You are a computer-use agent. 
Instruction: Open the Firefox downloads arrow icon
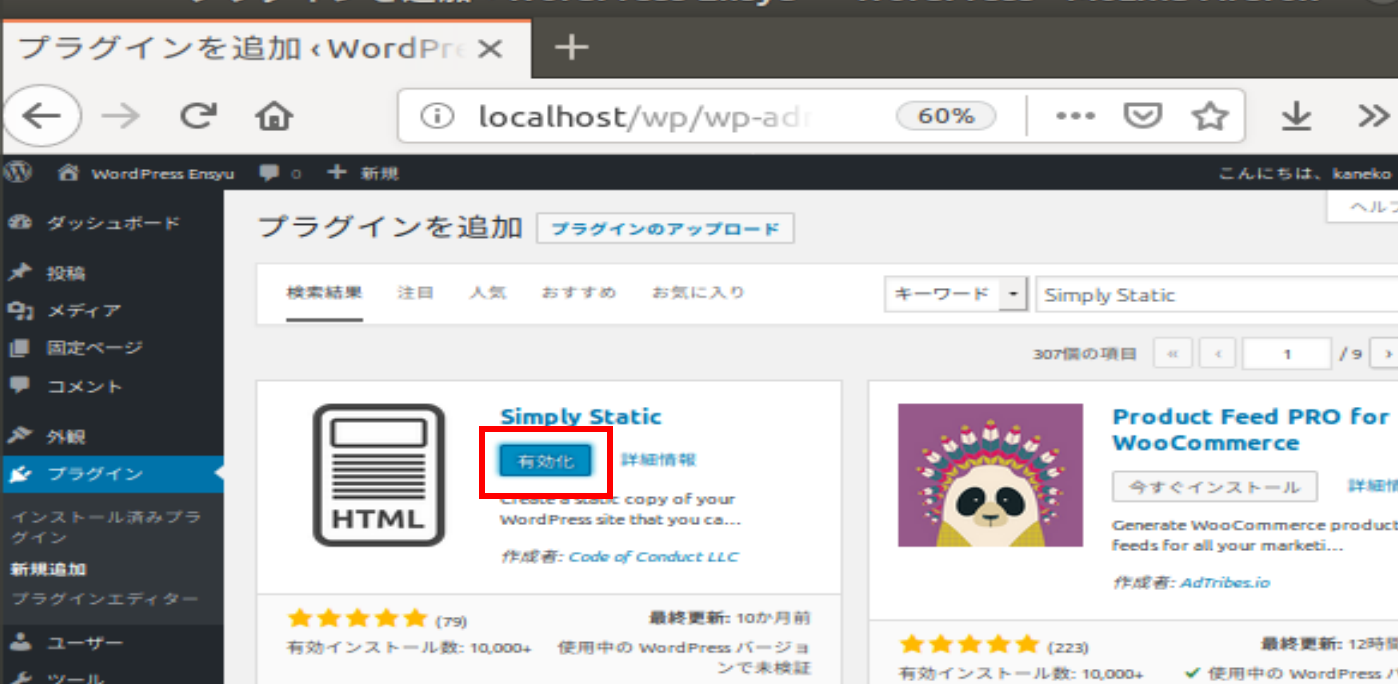pyautogui.click(x=1296, y=117)
